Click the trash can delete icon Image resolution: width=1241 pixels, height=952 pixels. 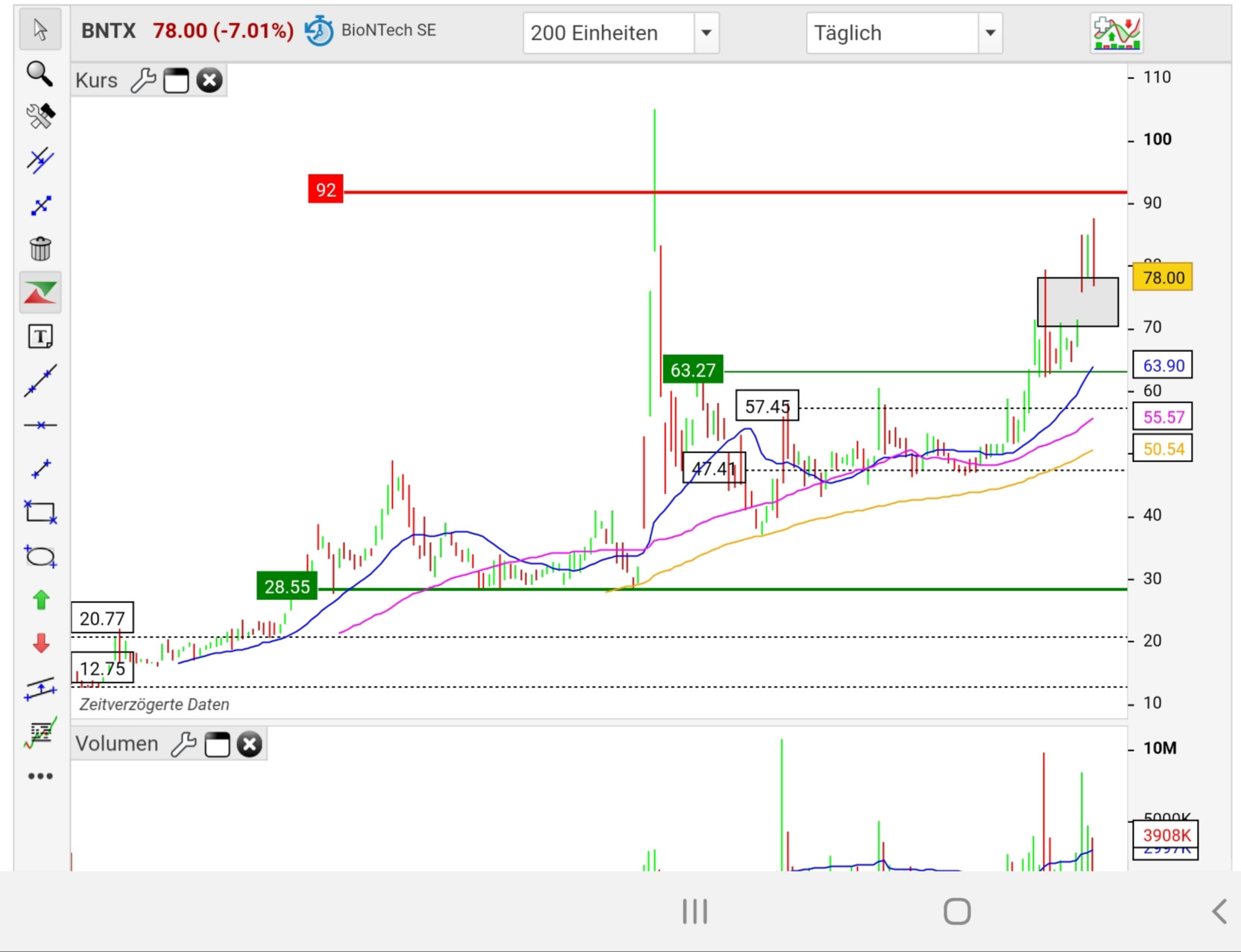40,248
